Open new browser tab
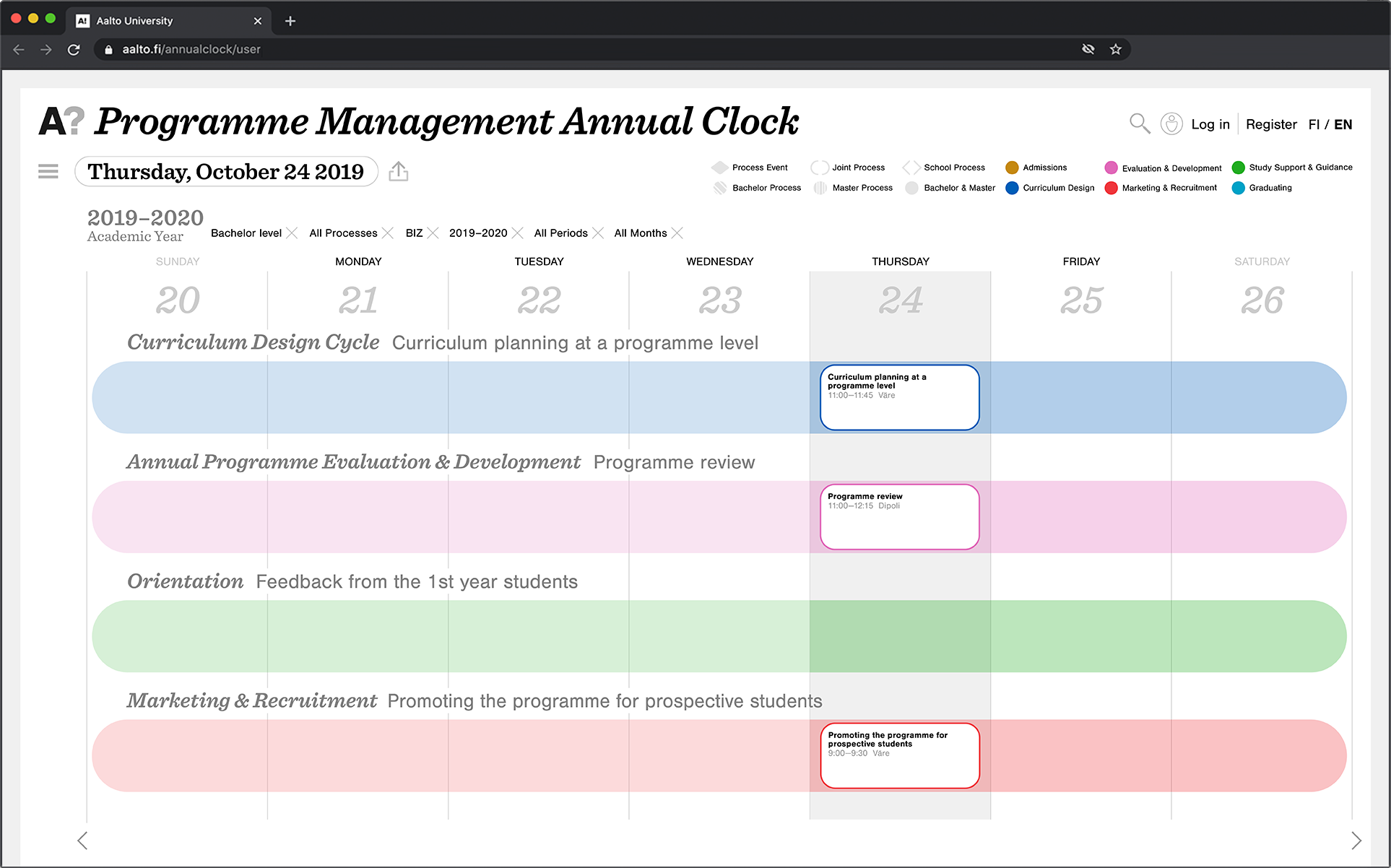The width and height of the screenshot is (1391, 868). pyautogui.click(x=290, y=21)
